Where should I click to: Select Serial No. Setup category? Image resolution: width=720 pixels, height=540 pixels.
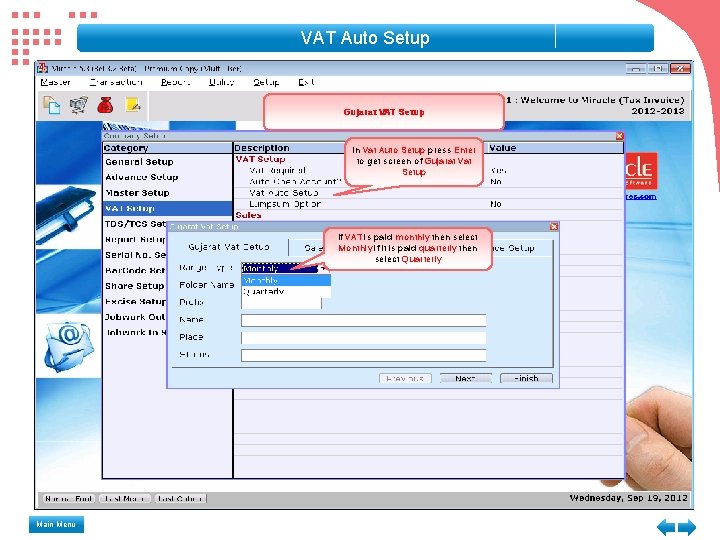pyautogui.click(x=135, y=255)
